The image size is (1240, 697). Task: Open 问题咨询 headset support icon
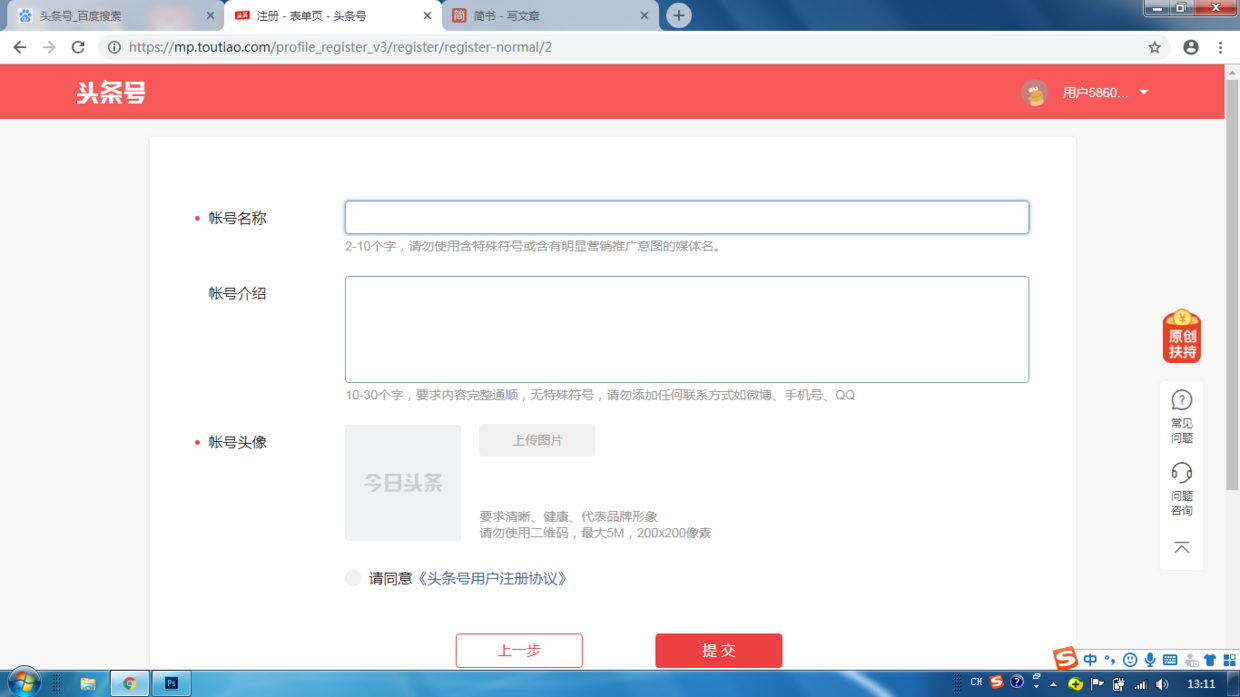(1181, 489)
